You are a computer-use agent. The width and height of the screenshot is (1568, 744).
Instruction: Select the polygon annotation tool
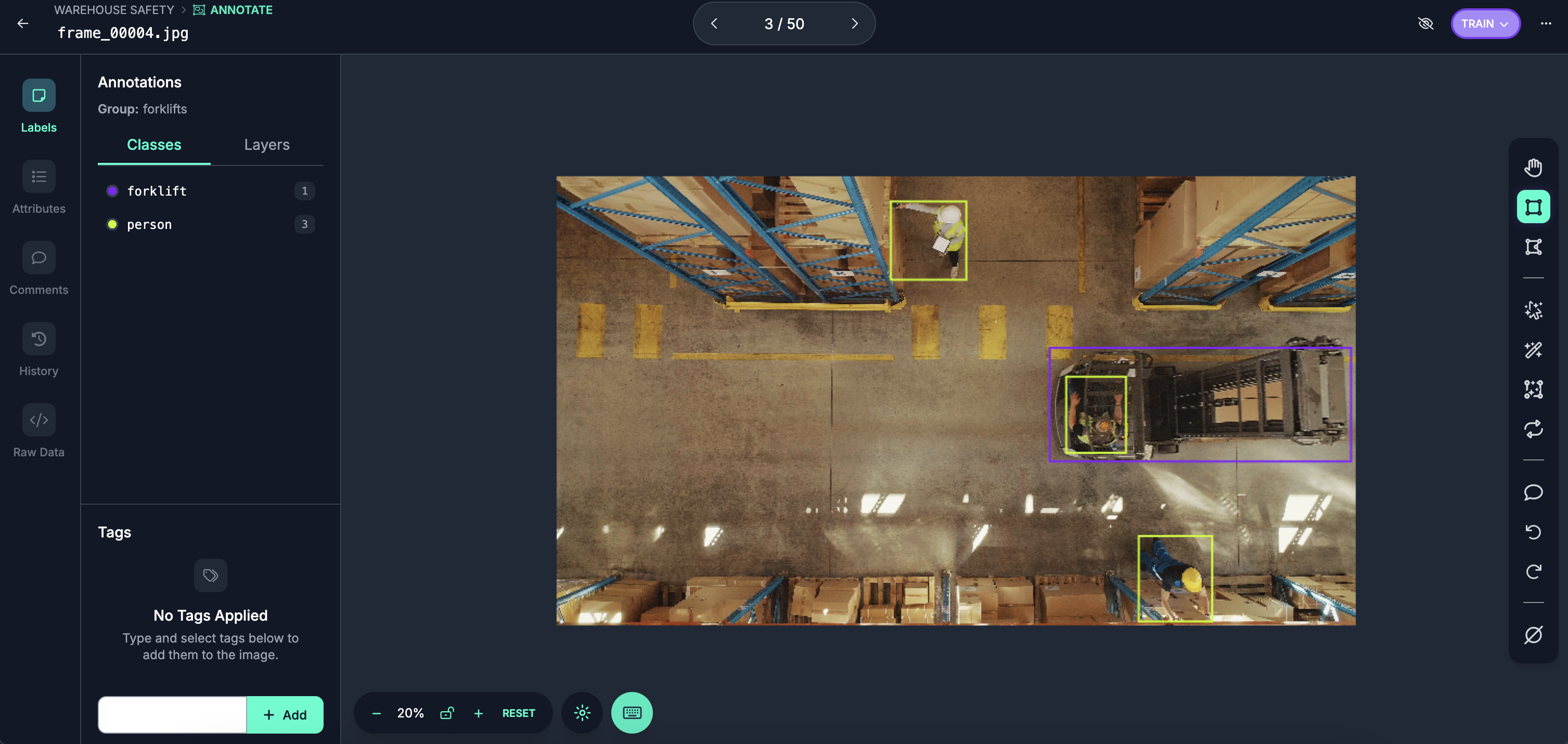(1533, 247)
